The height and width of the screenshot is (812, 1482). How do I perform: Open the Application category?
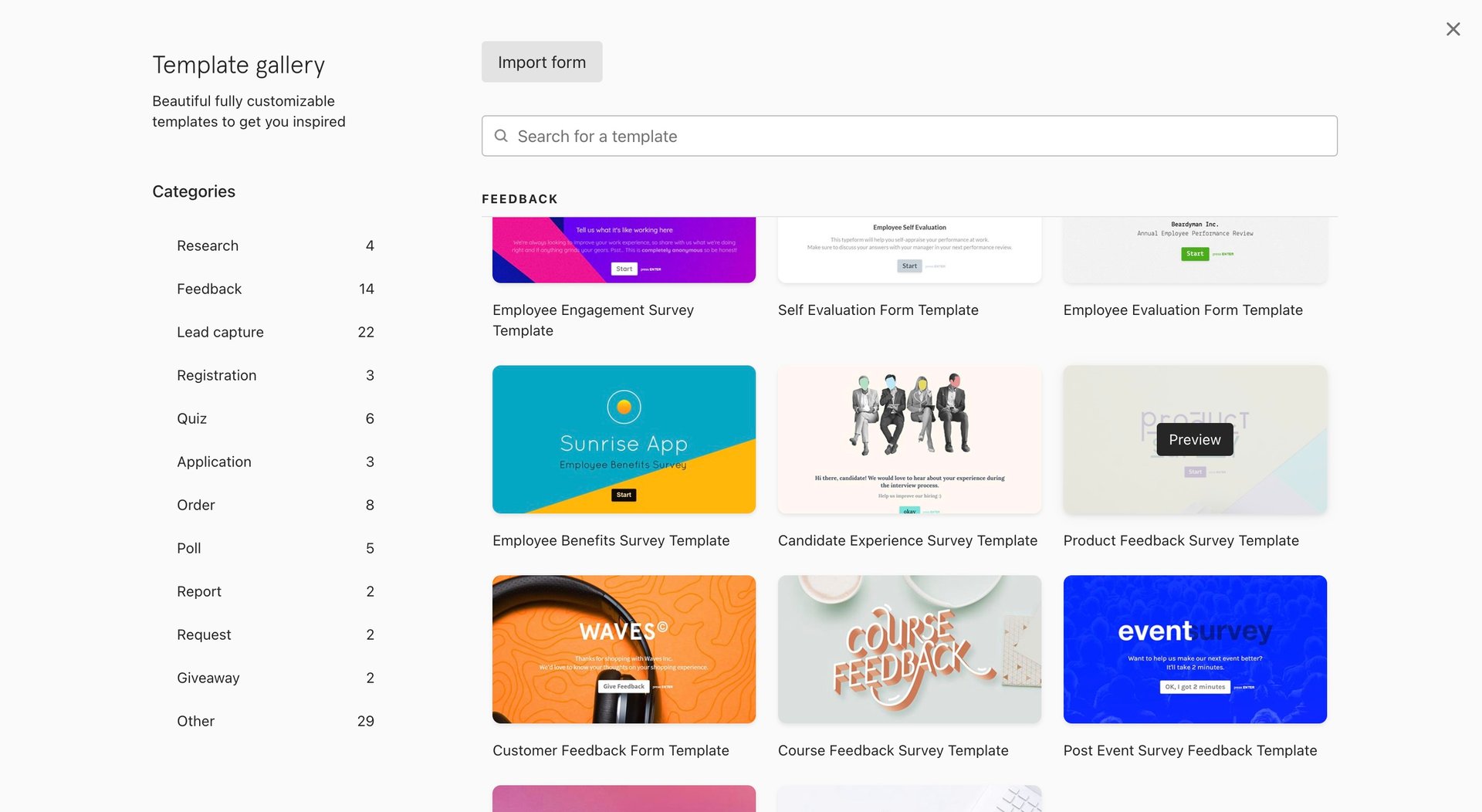point(276,462)
